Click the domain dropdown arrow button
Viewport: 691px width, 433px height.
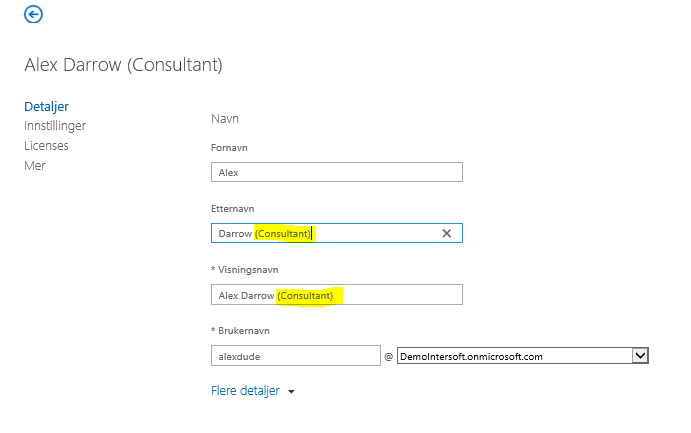[x=640, y=355]
